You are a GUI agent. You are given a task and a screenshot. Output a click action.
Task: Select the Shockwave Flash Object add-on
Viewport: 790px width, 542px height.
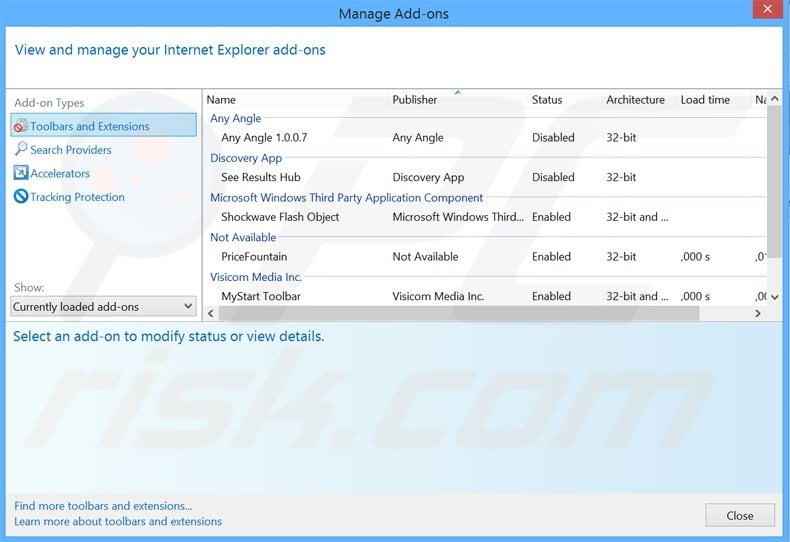click(280, 217)
